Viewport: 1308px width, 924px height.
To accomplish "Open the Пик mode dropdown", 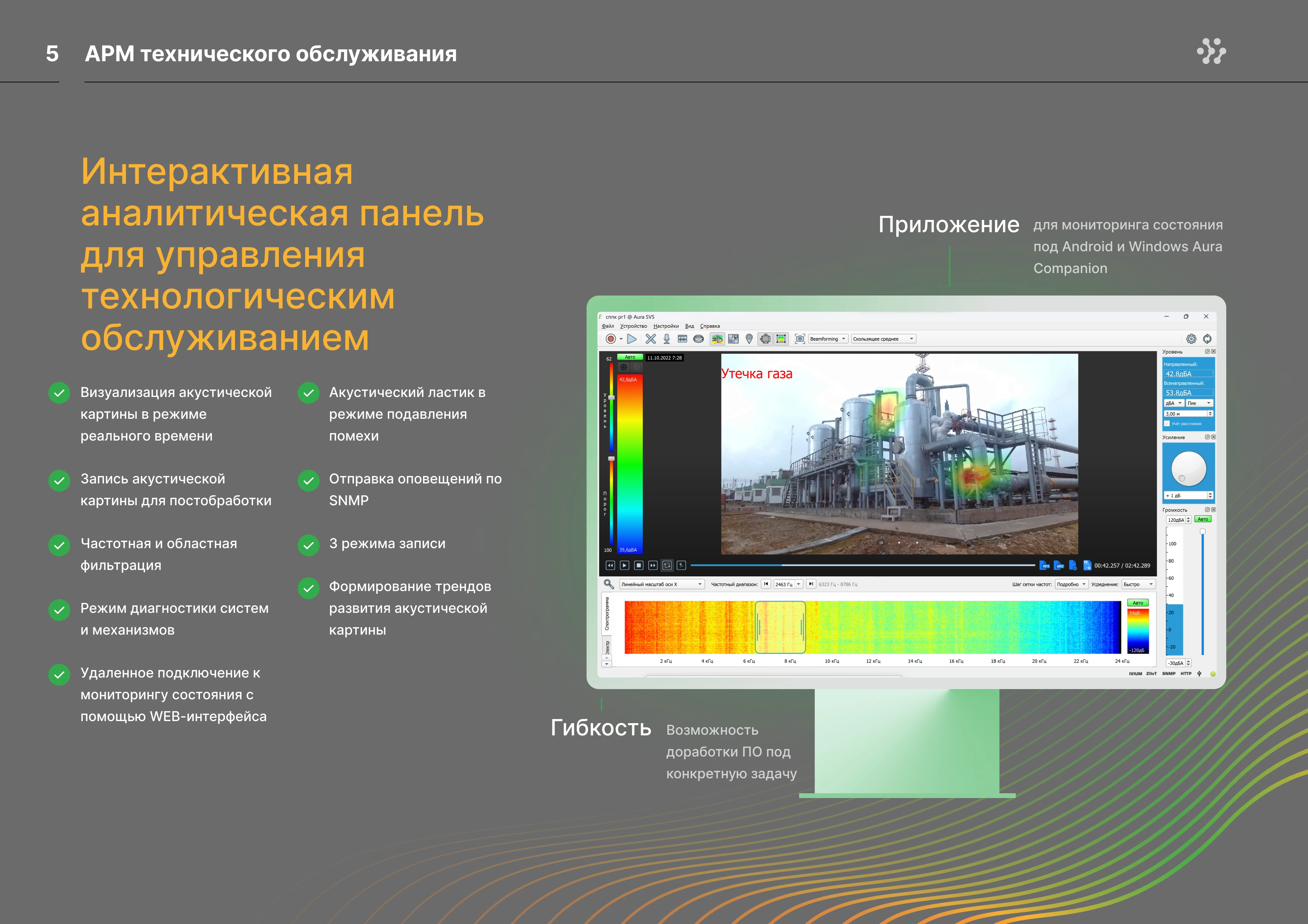I will 1199,403.
